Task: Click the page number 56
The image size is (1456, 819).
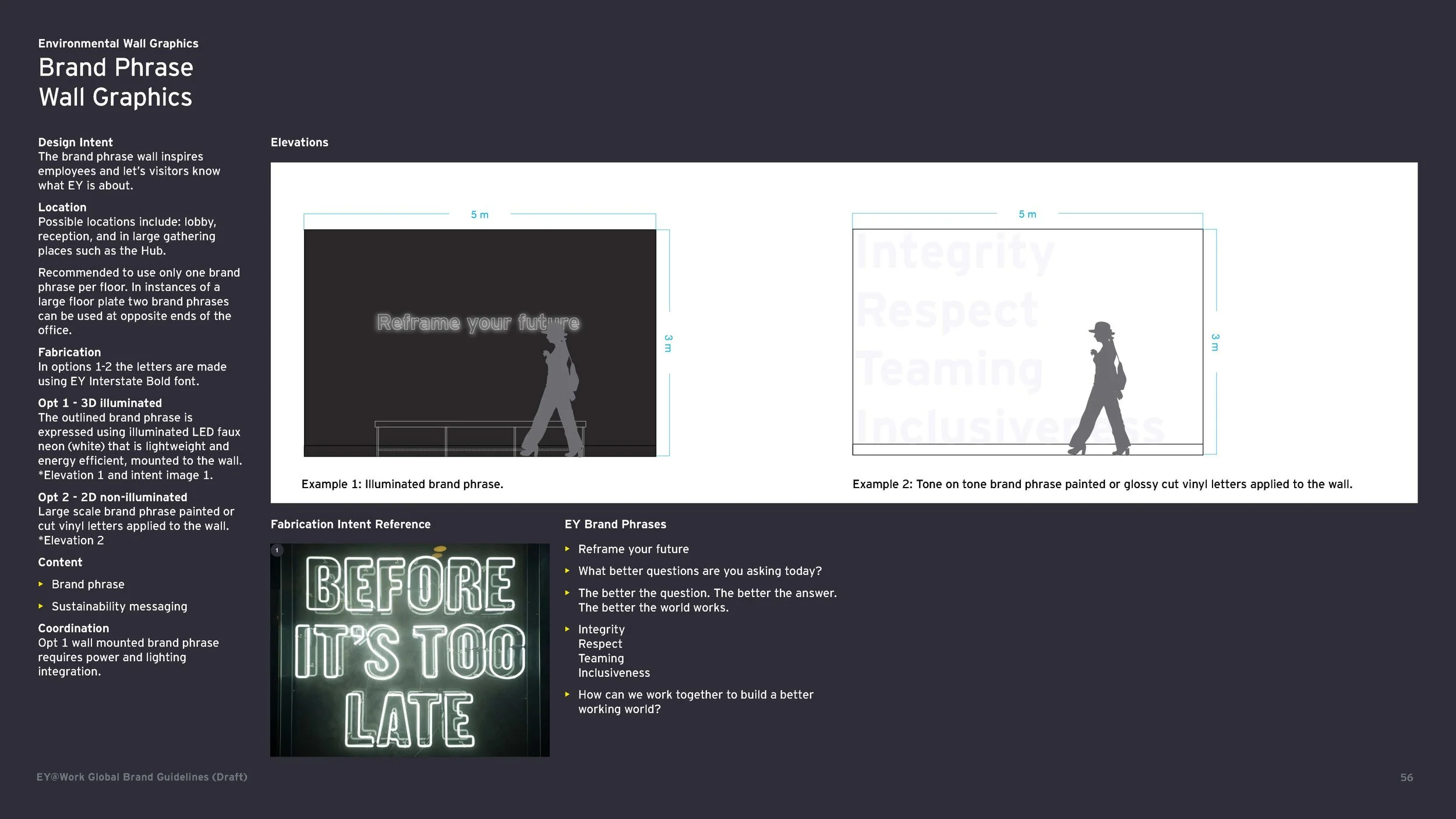Action: [x=1406, y=778]
